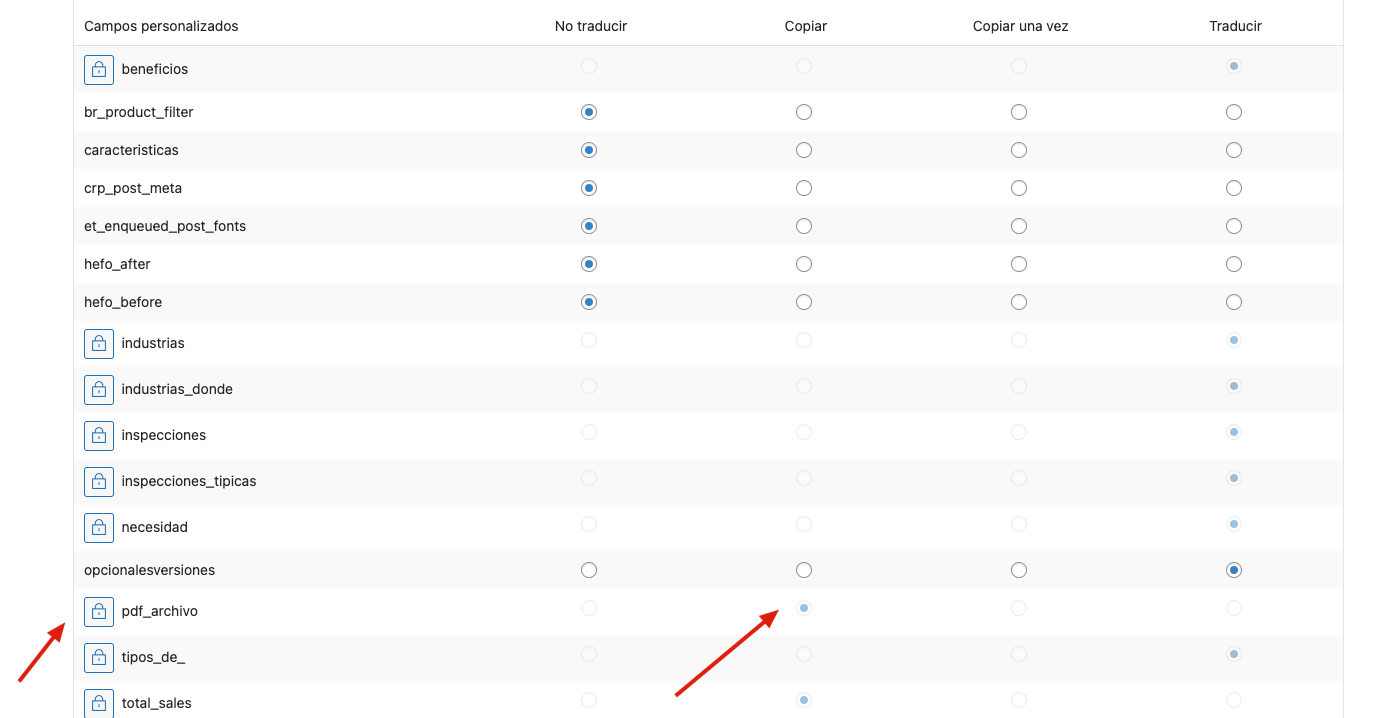Click the lock icon next to industrias
This screenshot has height=718, width=1391.
tap(99, 343)
